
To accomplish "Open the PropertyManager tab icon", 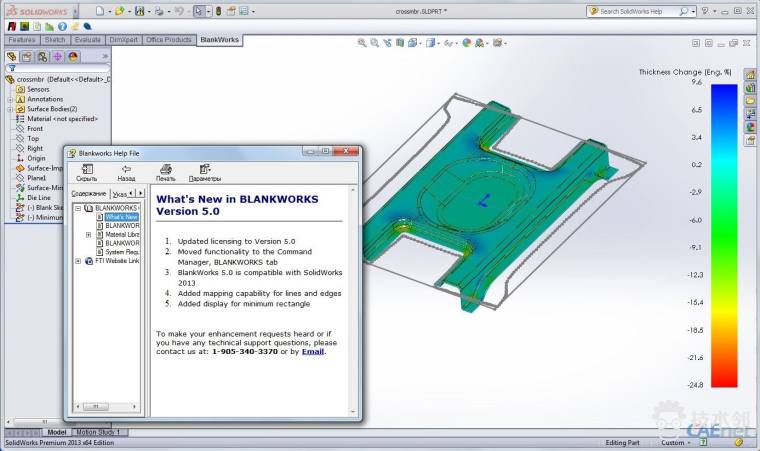I will [27, 57].
